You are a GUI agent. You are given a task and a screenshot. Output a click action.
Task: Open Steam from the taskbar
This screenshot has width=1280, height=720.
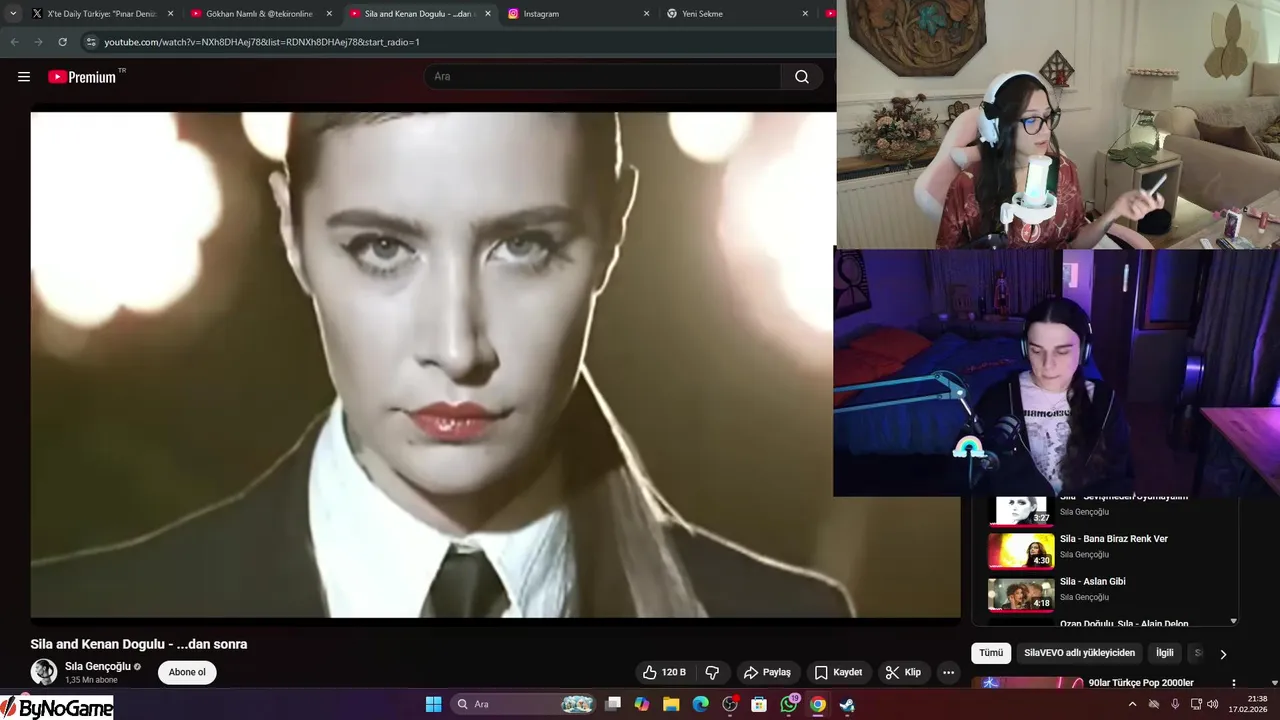tap(847, 704)
